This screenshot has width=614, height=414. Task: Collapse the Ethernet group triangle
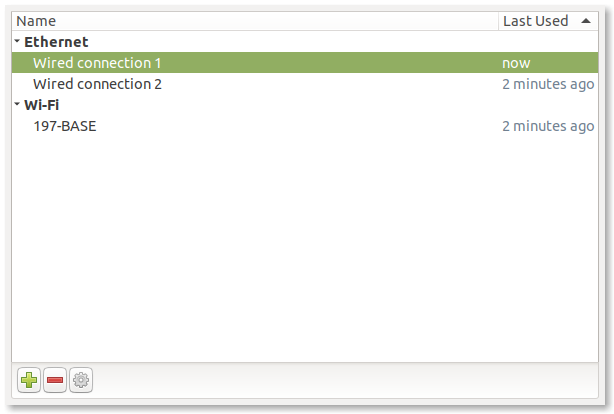click(18, 42)
